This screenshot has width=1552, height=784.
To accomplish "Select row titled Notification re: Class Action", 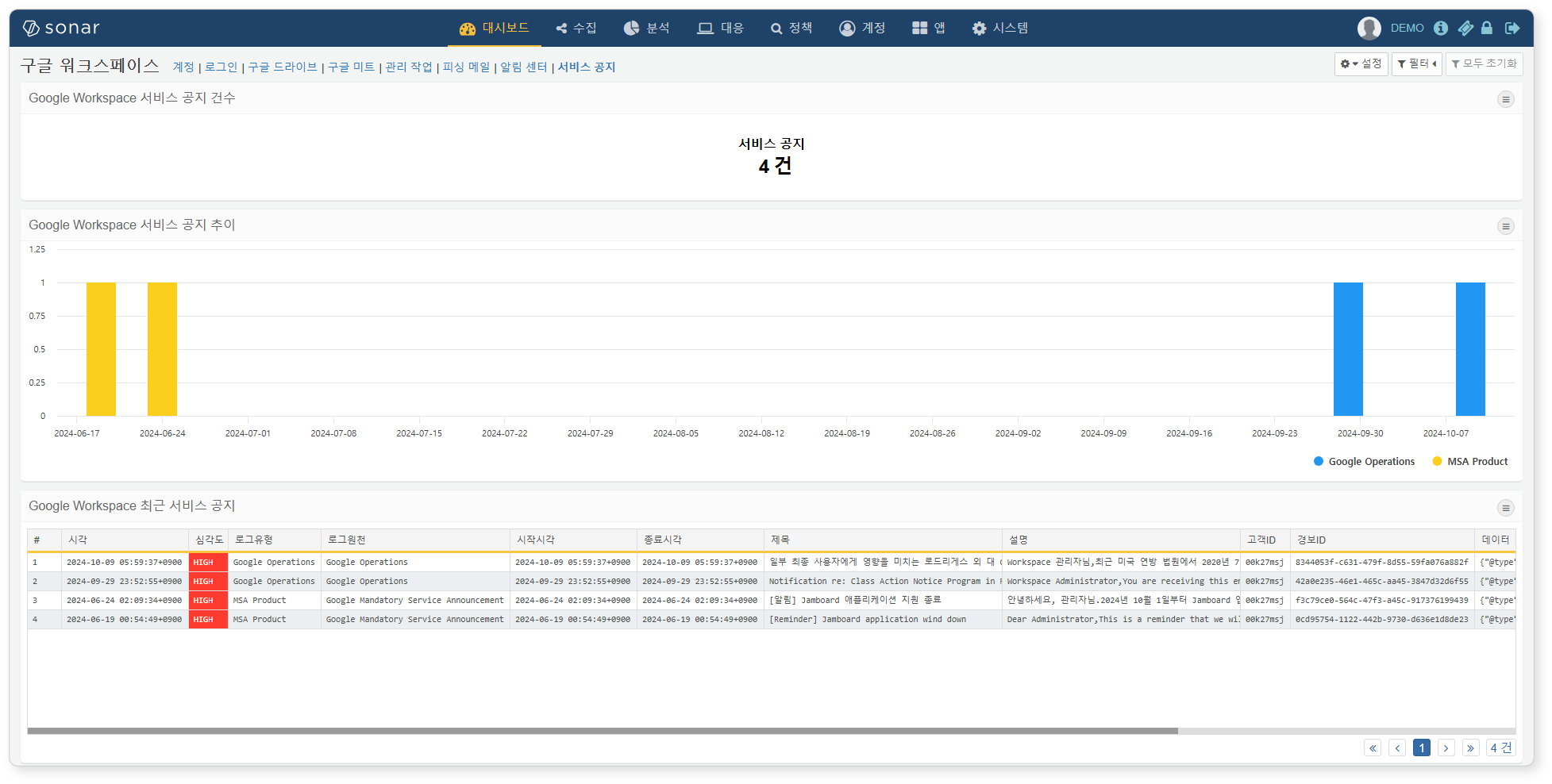I will pos(771,581).
